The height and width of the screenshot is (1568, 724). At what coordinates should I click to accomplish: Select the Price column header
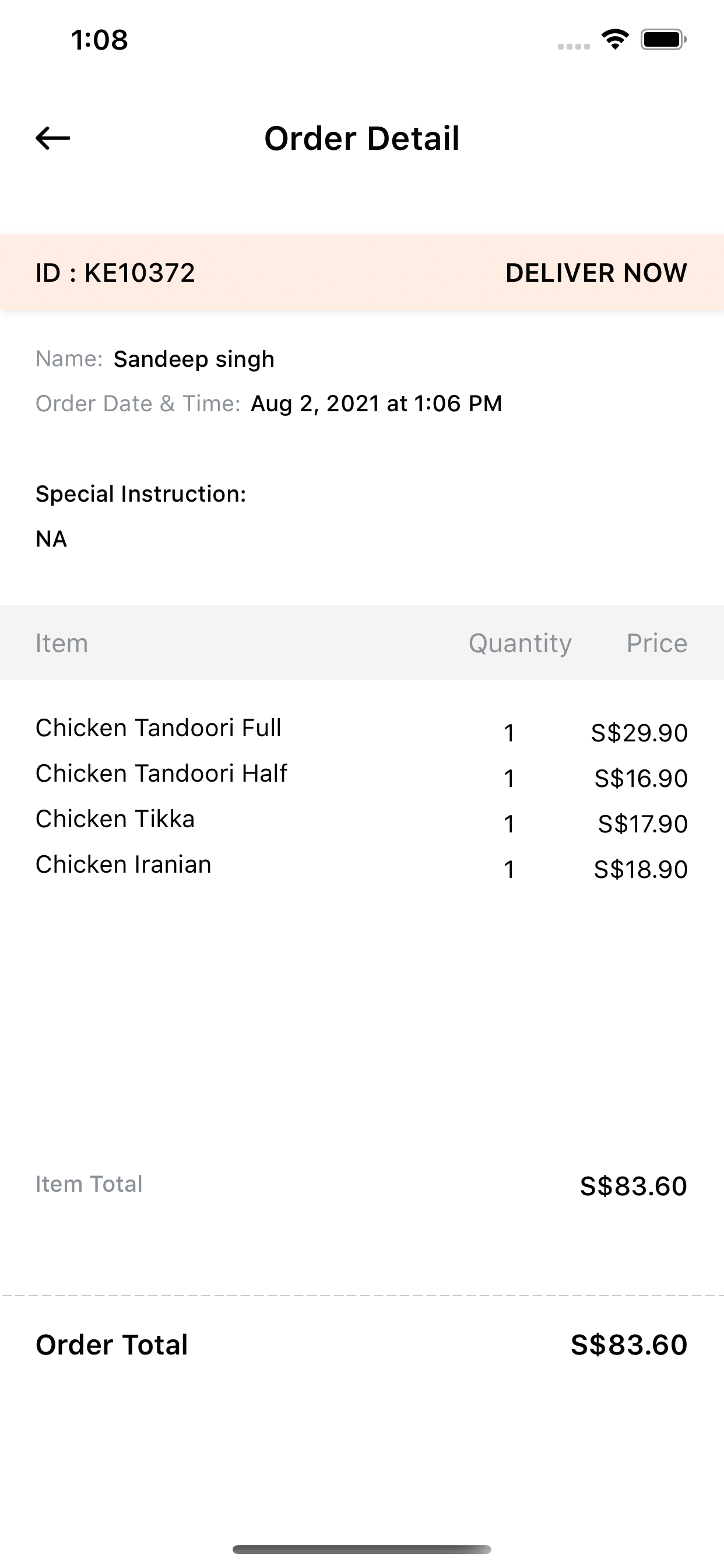(657, 643)
